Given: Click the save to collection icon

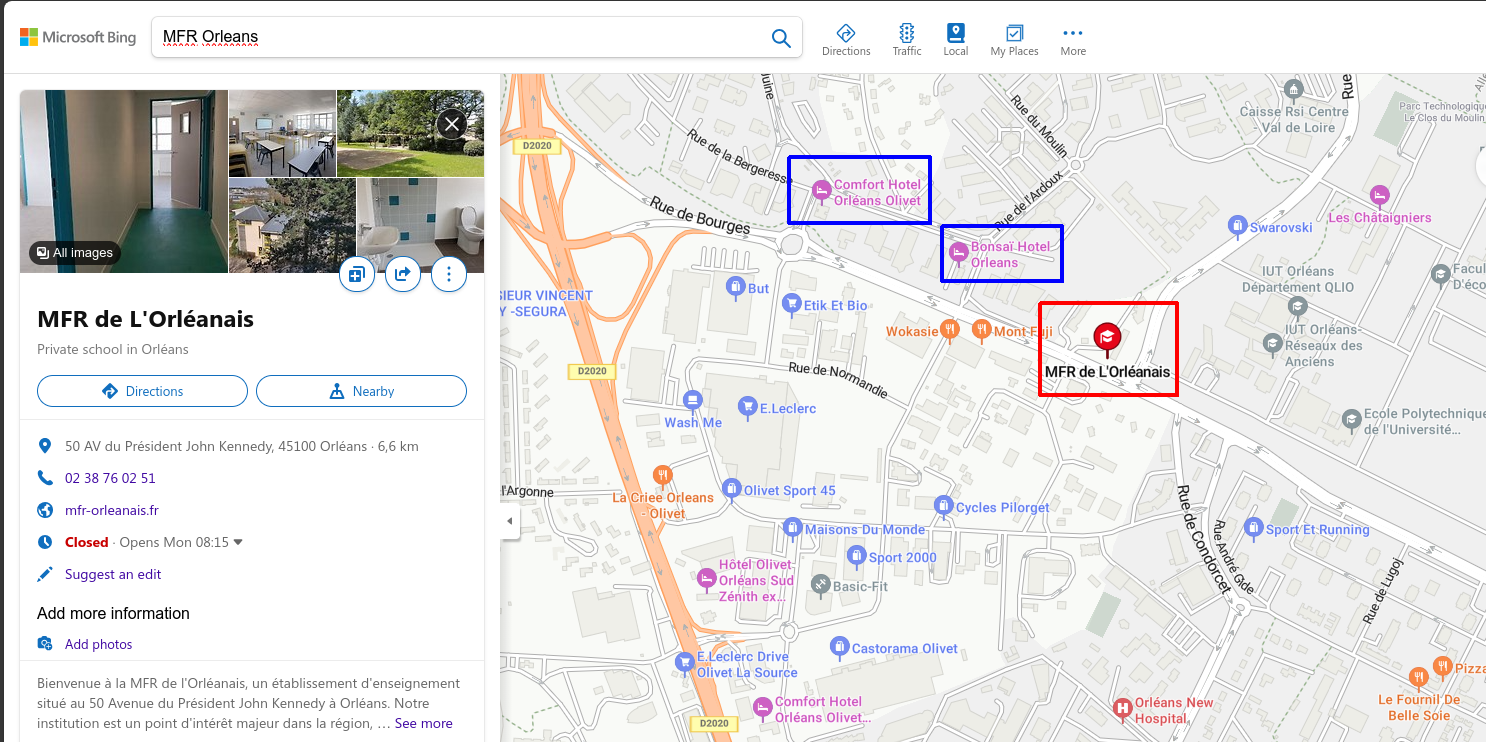Looking at the screenshot, I should point(357,274).
